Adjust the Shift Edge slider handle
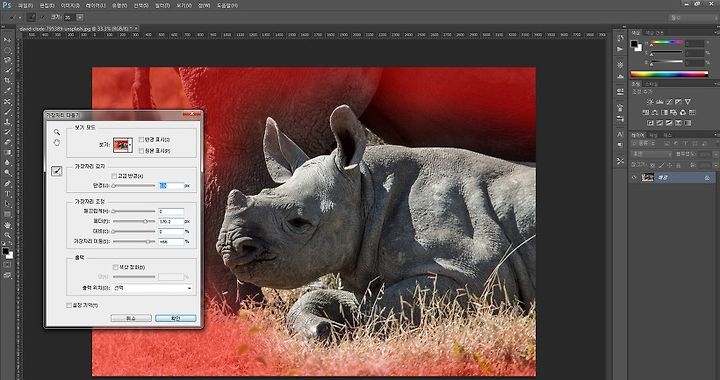This screenshot has width=720, height=380. (x=148, y=241)
